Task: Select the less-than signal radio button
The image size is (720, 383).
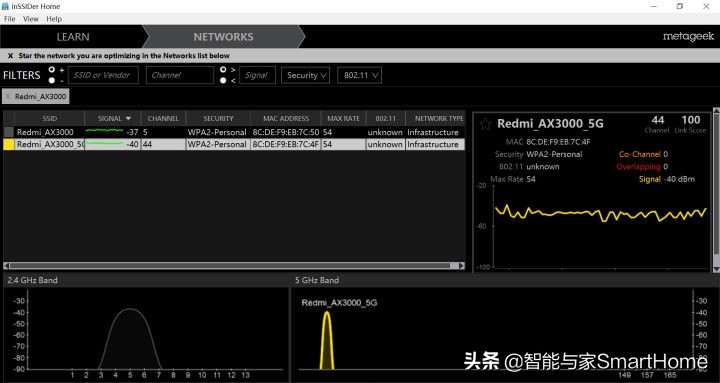Action: [x=223, y=80]
